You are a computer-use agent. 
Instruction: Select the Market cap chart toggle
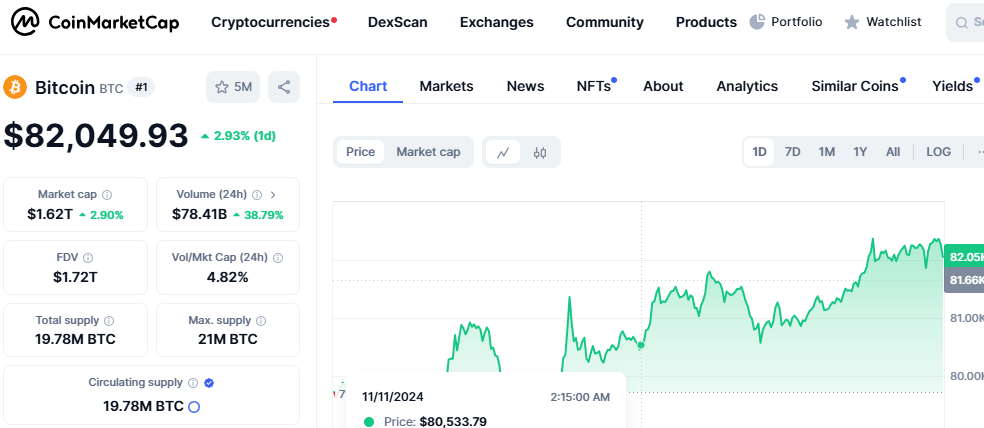click(x=428, y=152)
